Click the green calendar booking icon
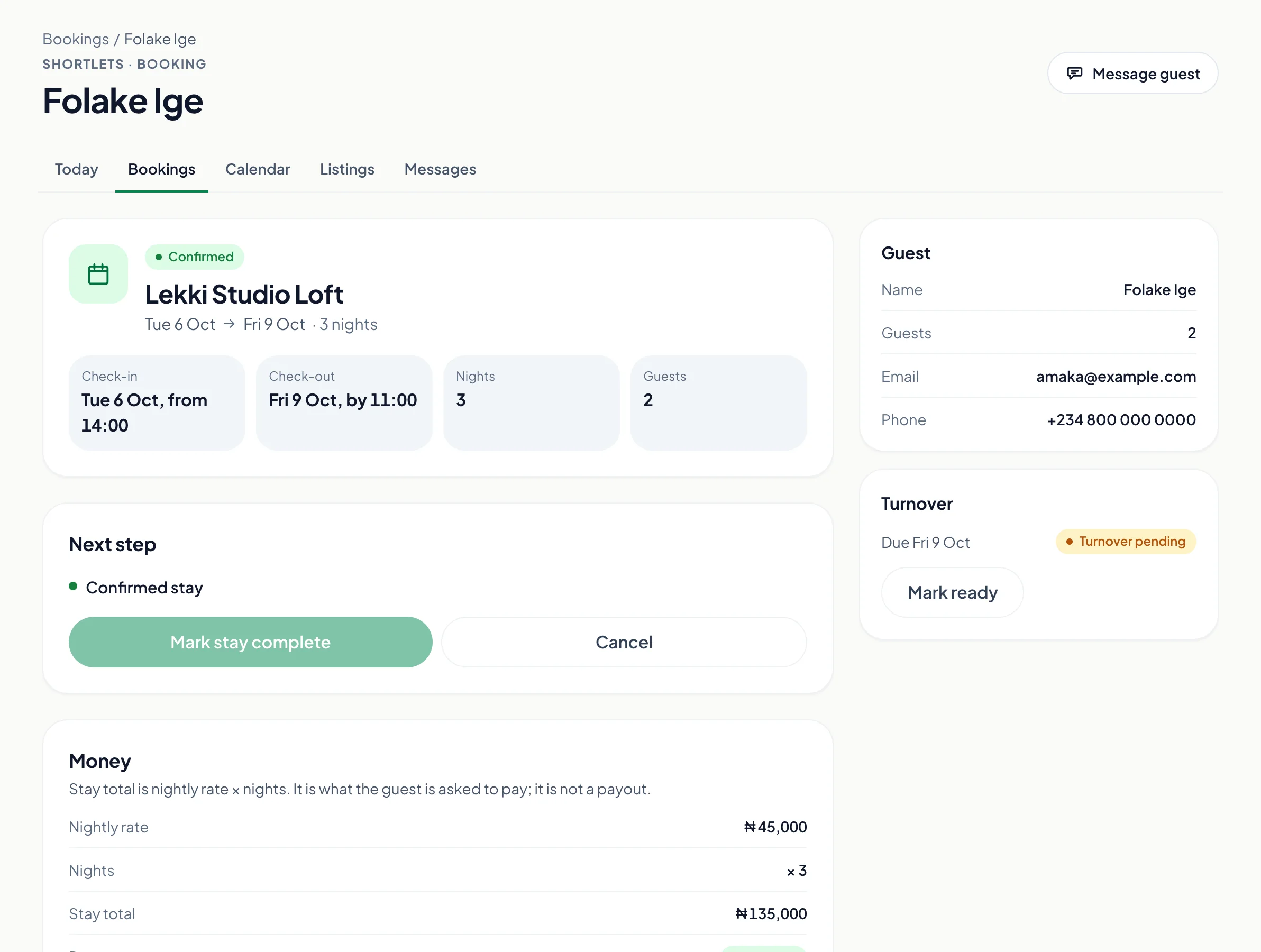The width and height of the screenshot is (1261, 952). (98, 274)
